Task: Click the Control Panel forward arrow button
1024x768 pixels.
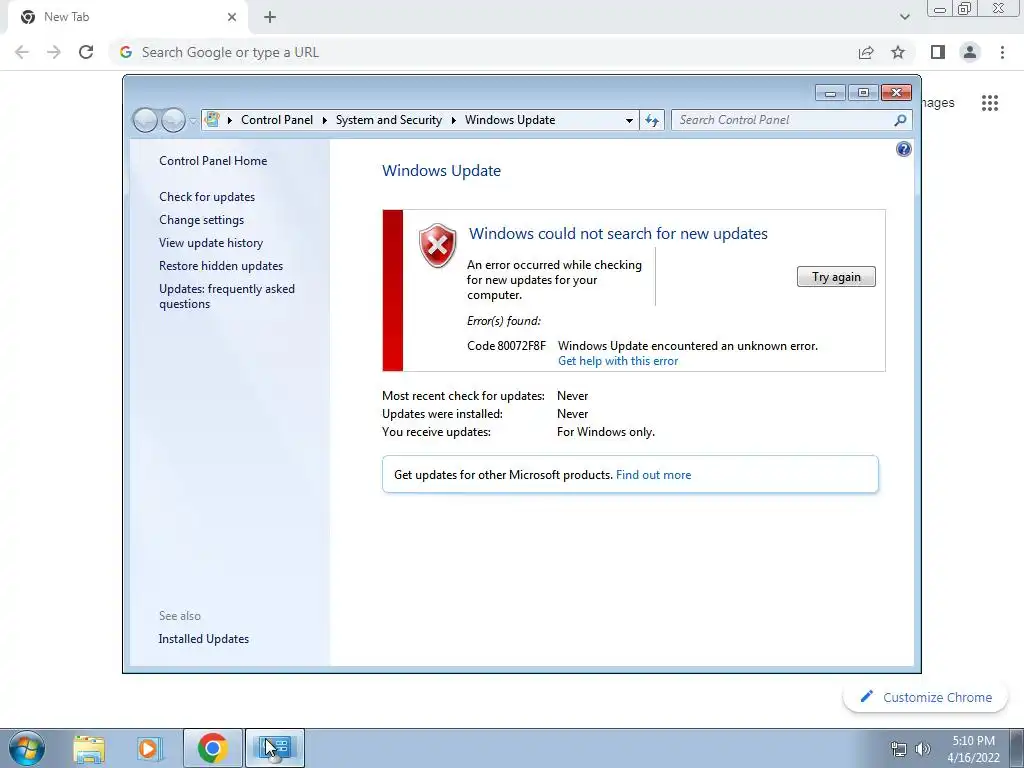Action: (173, 120)
